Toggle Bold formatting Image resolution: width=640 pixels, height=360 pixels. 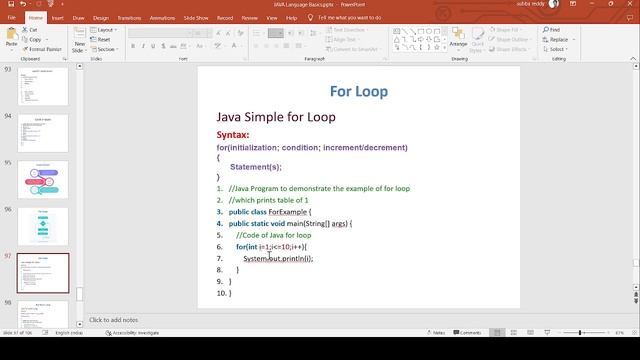pyautogui.click(x=133, y=46)
